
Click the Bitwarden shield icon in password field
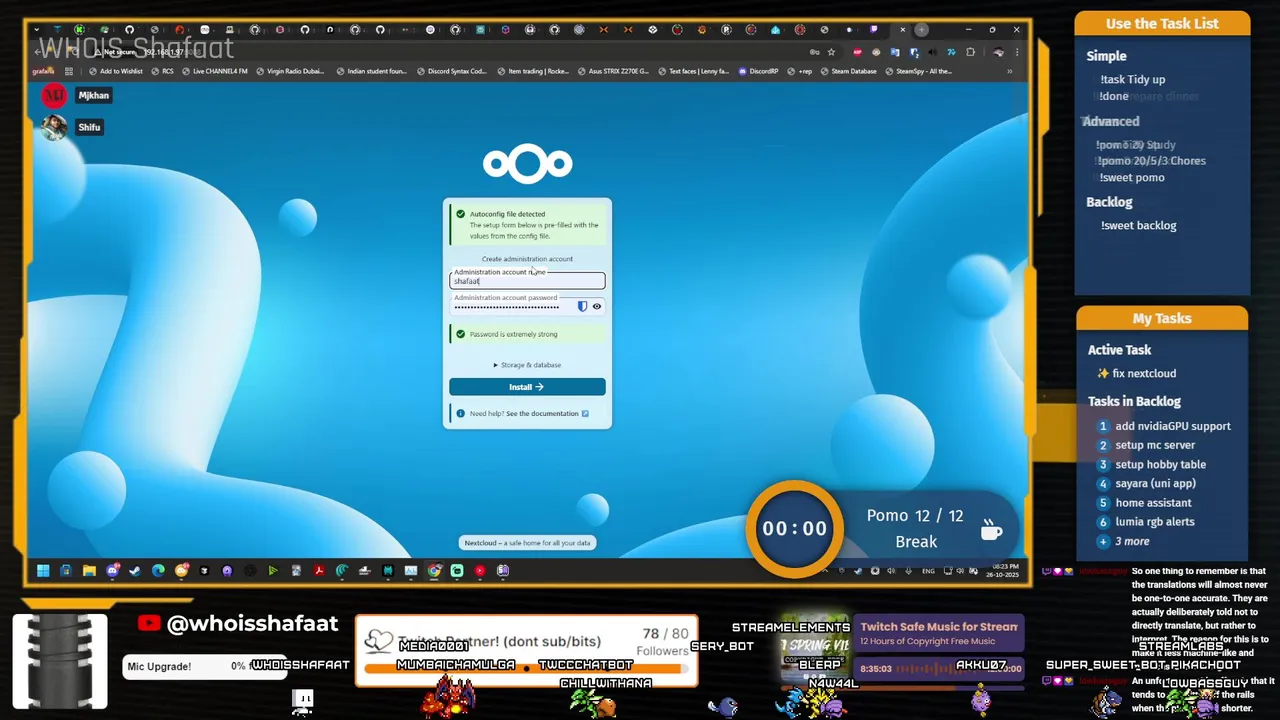tap(582, 306)
